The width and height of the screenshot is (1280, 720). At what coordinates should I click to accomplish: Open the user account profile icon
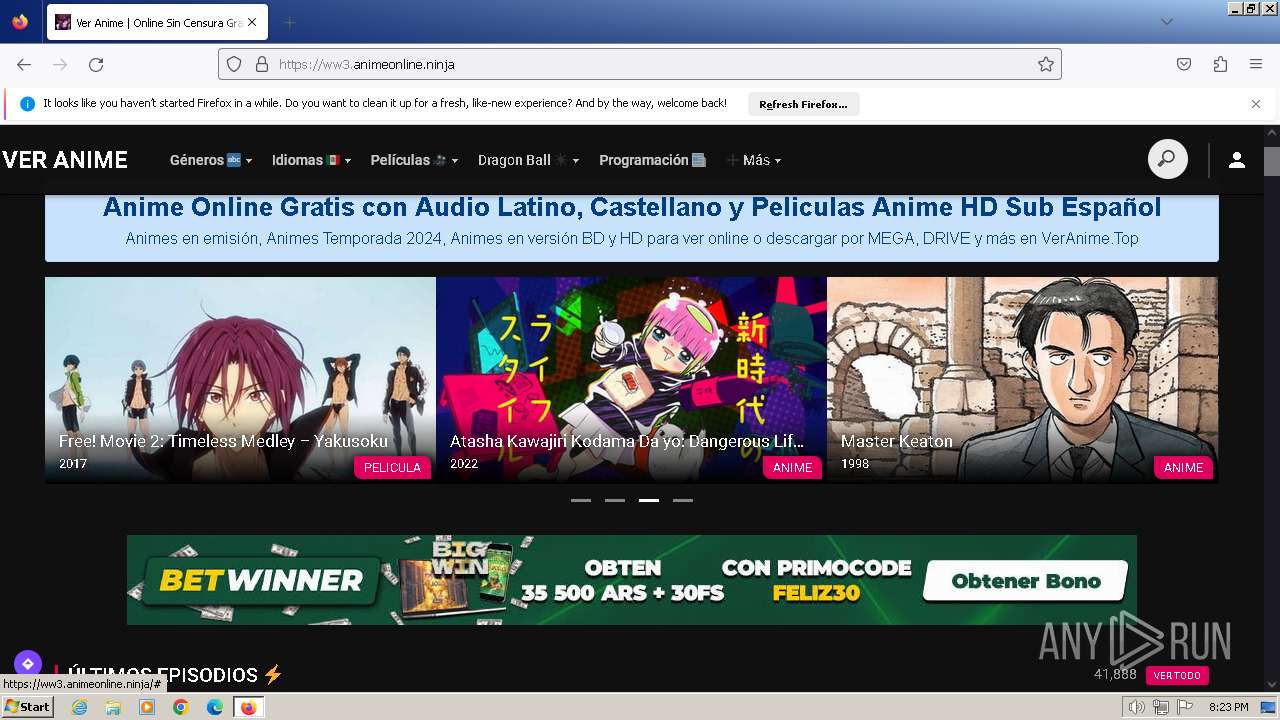pos(1237,160)
